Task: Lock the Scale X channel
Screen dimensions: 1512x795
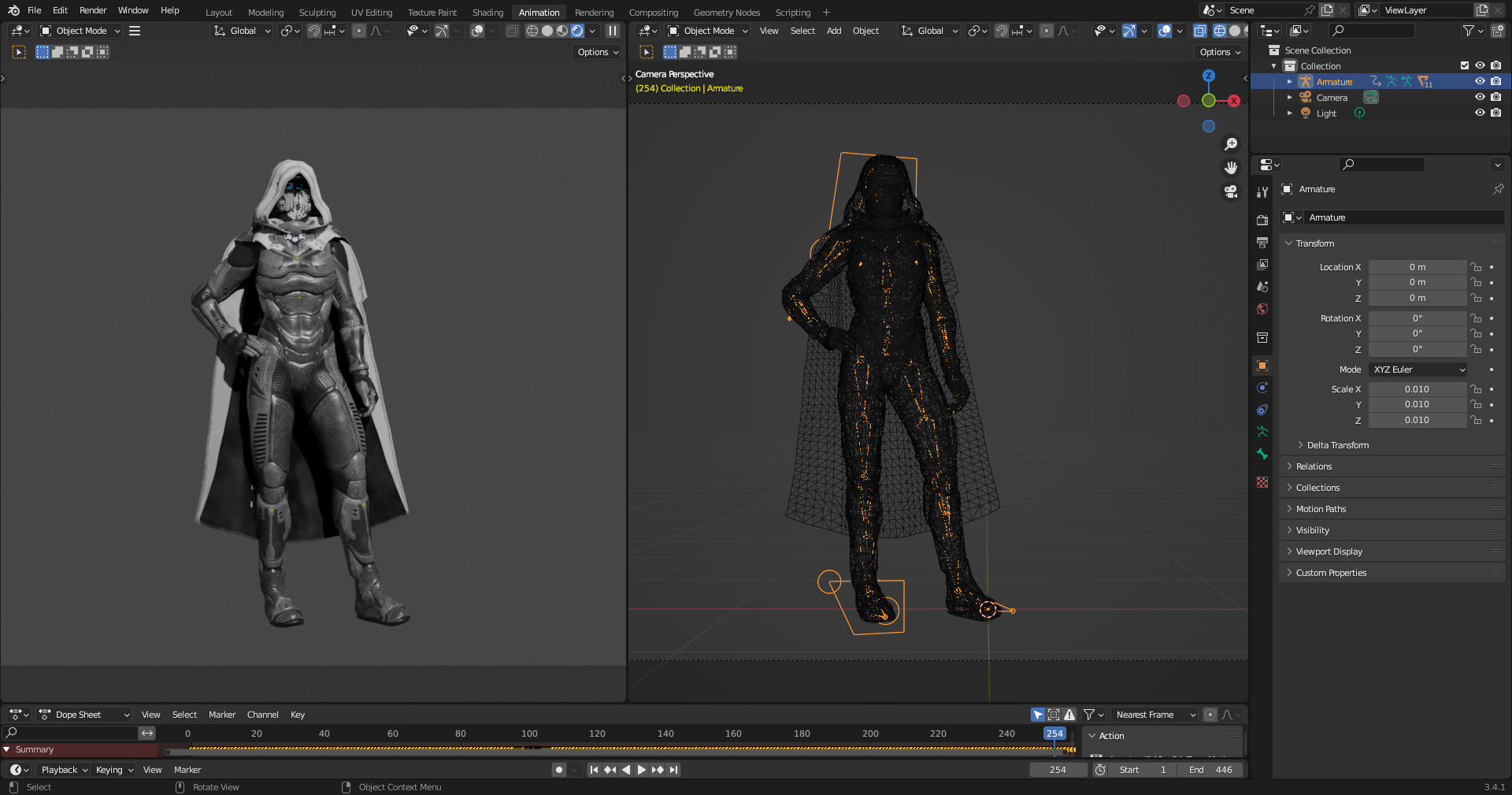Action: [1477, 389]
